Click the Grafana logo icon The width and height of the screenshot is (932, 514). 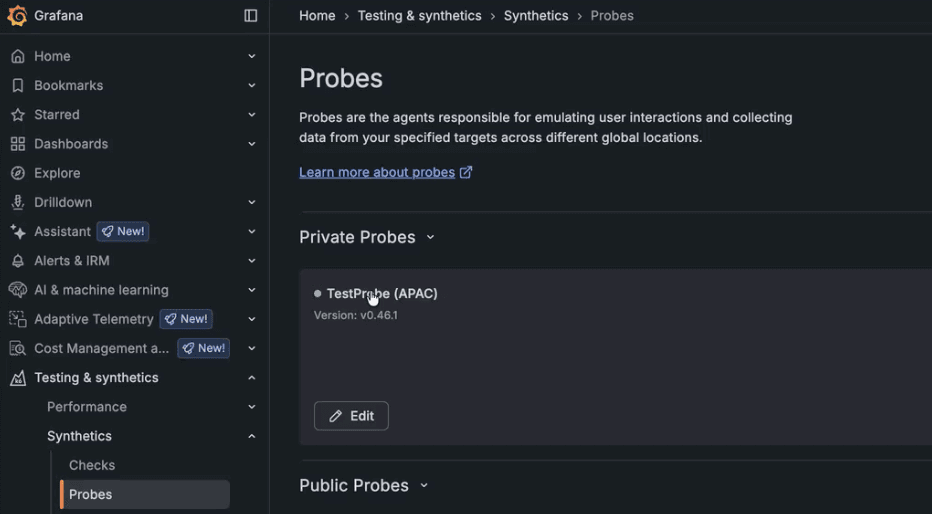point(17,16)
